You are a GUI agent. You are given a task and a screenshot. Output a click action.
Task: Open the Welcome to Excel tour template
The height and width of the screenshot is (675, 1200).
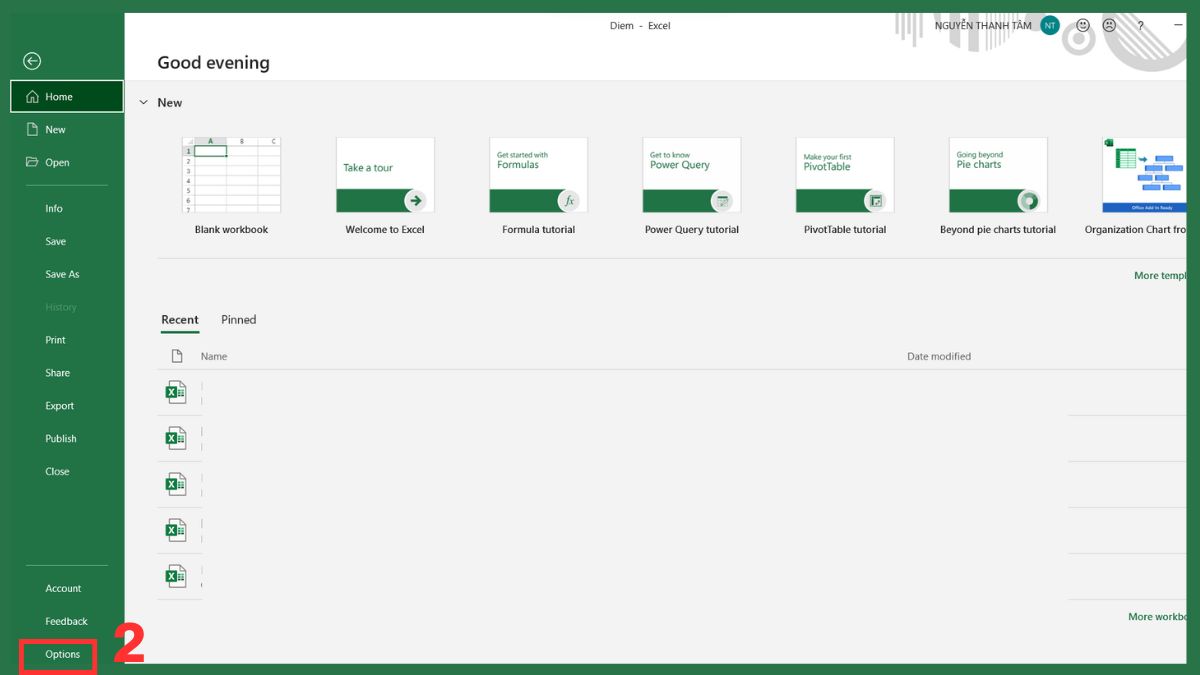tap(384, 175)
